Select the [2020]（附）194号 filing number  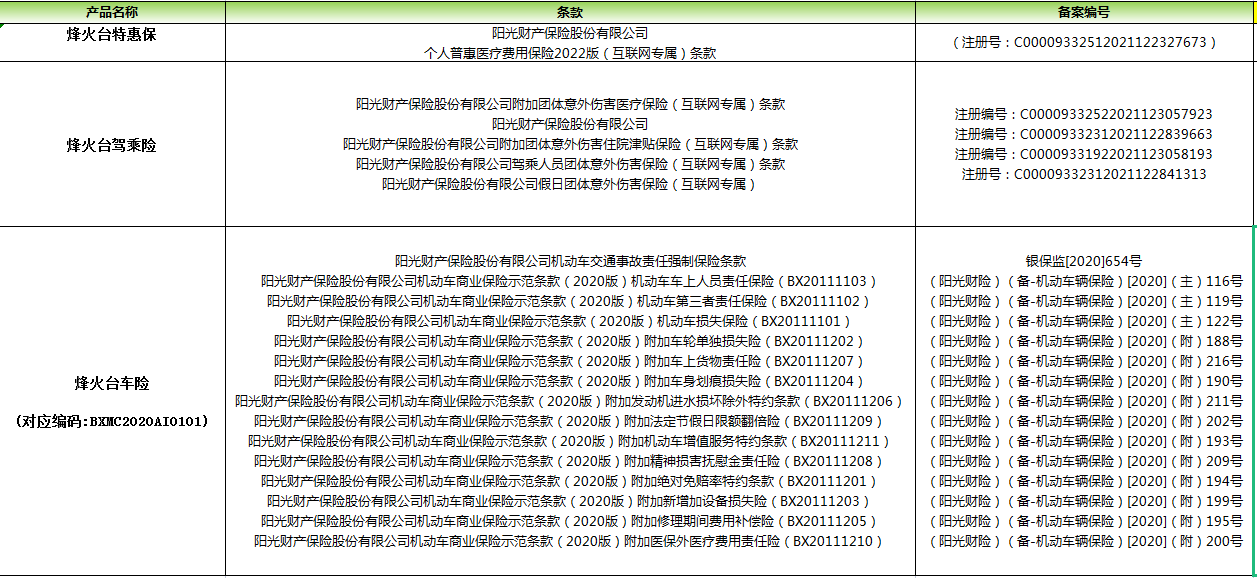tap(1084, 481)
